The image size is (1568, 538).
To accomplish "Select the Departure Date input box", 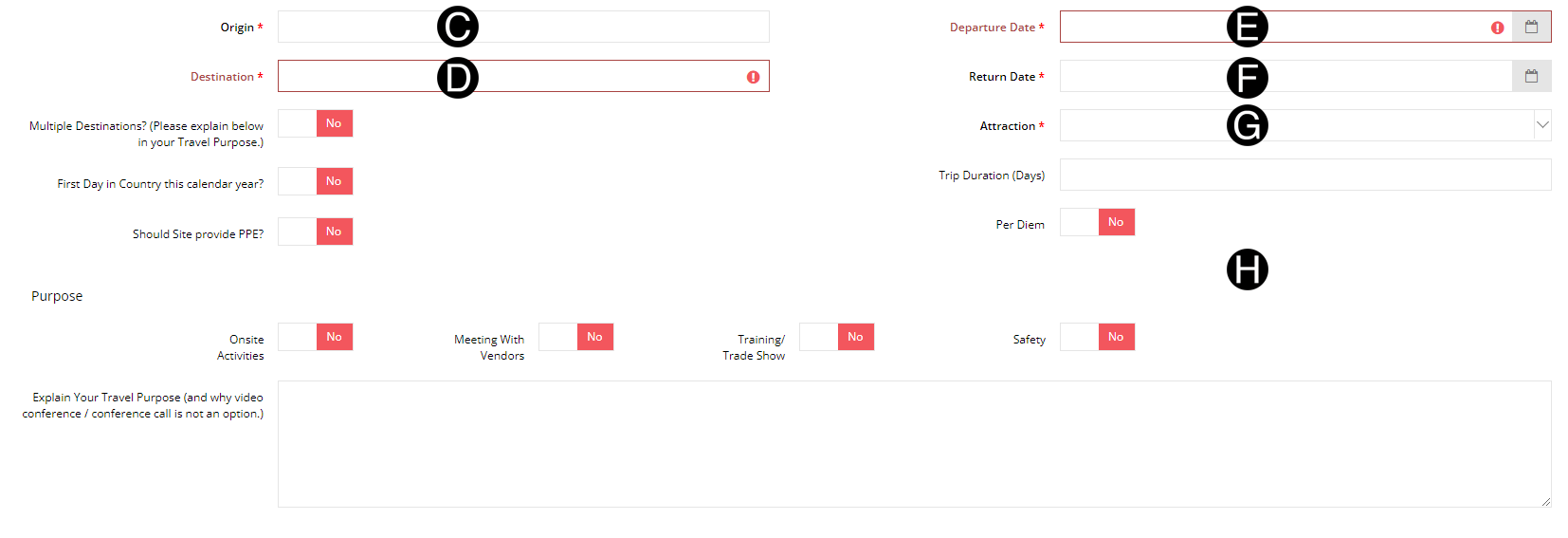I will pos(1138,28).
